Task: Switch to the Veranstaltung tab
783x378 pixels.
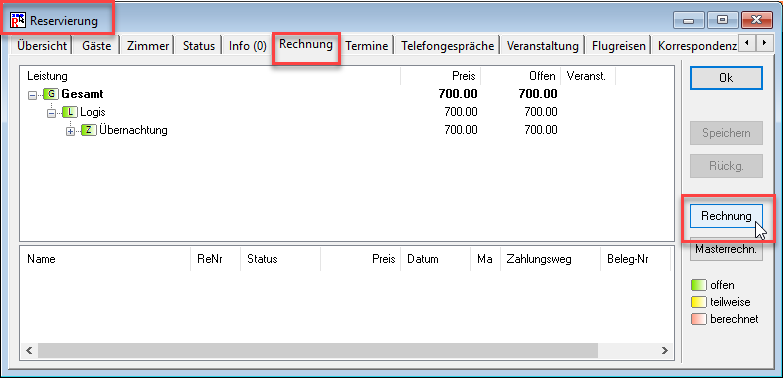Action: (542, 46)
